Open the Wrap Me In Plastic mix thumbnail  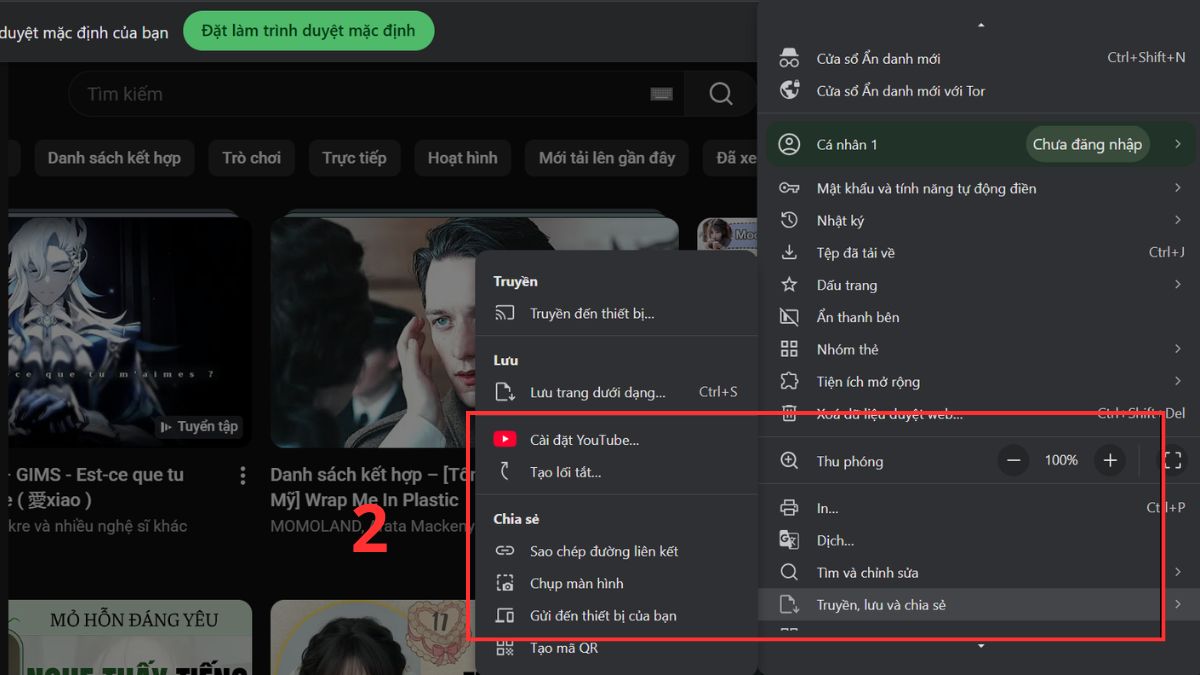[474, 332]
